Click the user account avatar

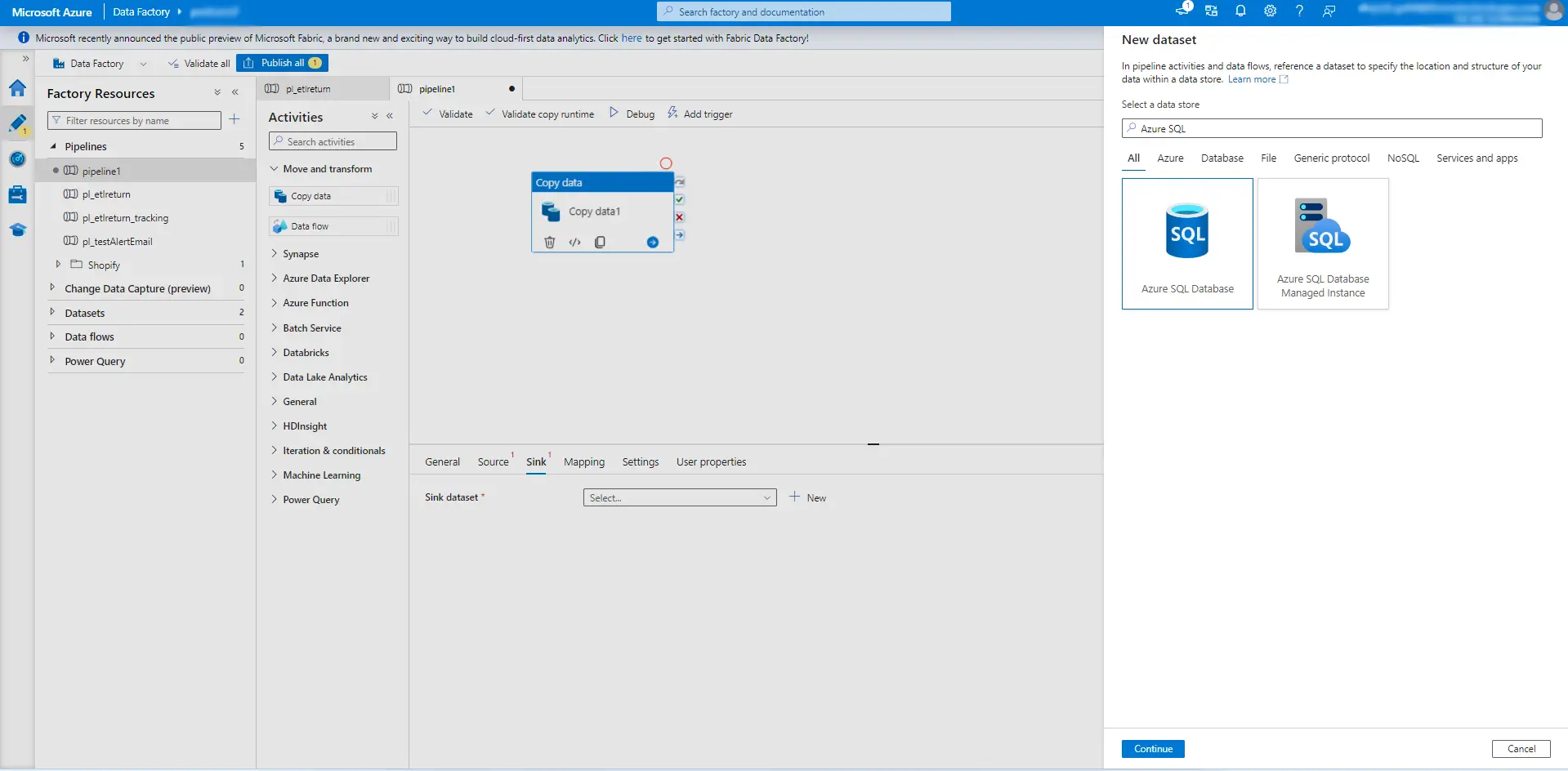click(x=1553, y=11)
